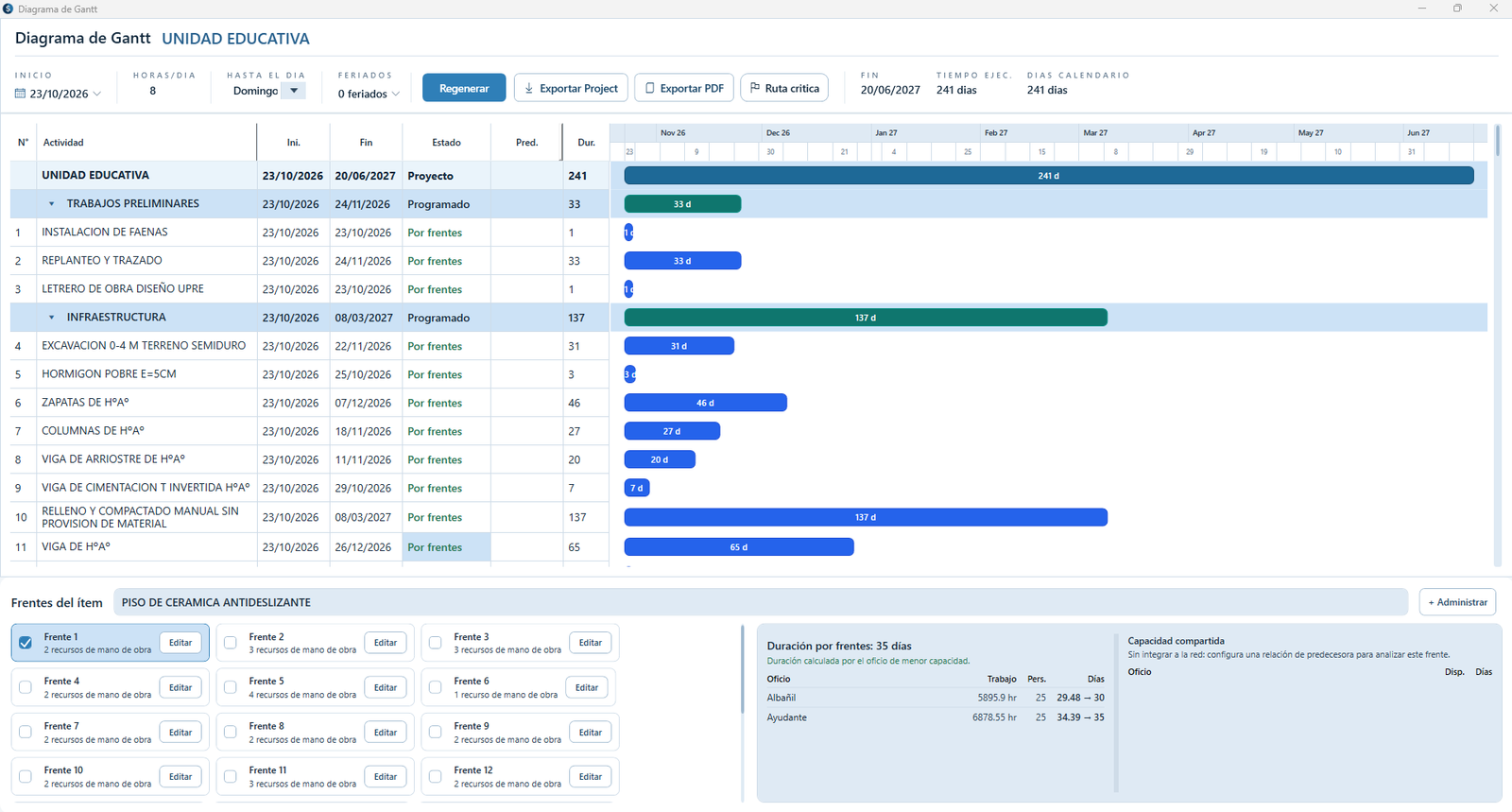Click Editar next to Frente 12
Screen dimensions: 1512x812
[591, 777]
